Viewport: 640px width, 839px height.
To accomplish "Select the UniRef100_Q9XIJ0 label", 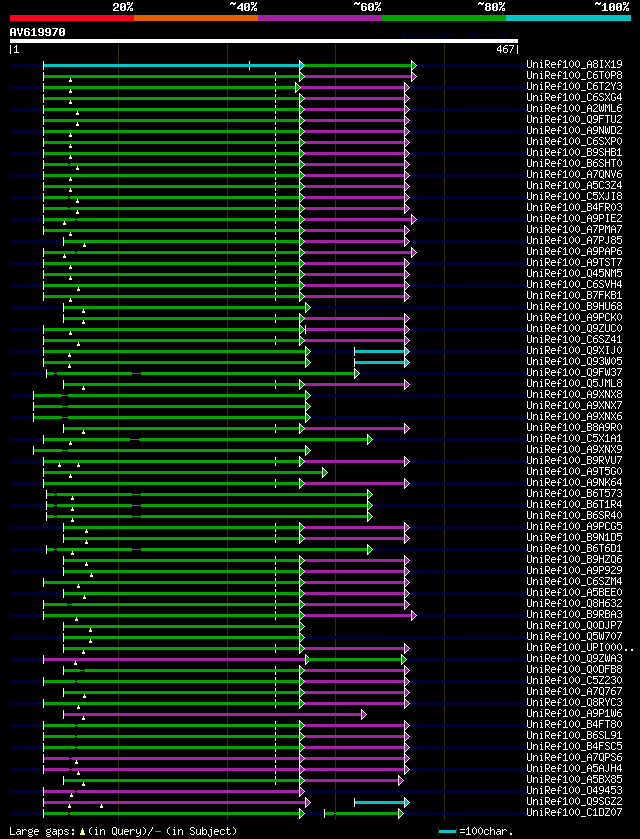I will 574,350.
